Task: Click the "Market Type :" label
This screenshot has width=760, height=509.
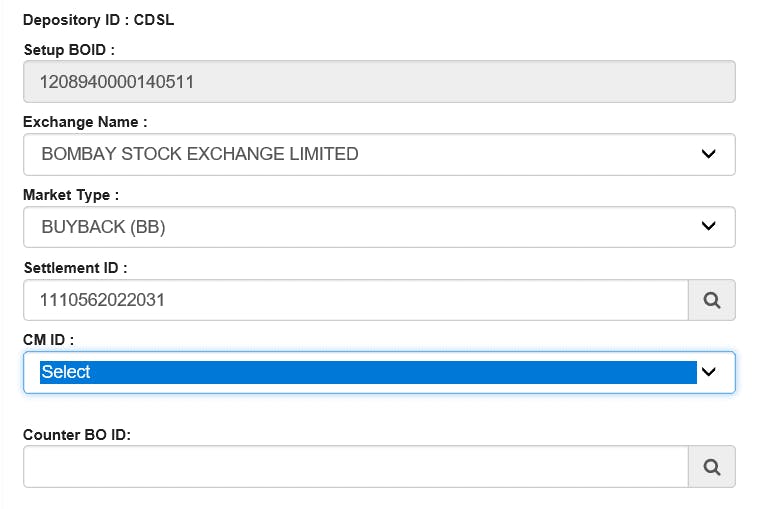Action: click(x=71, y=195)
